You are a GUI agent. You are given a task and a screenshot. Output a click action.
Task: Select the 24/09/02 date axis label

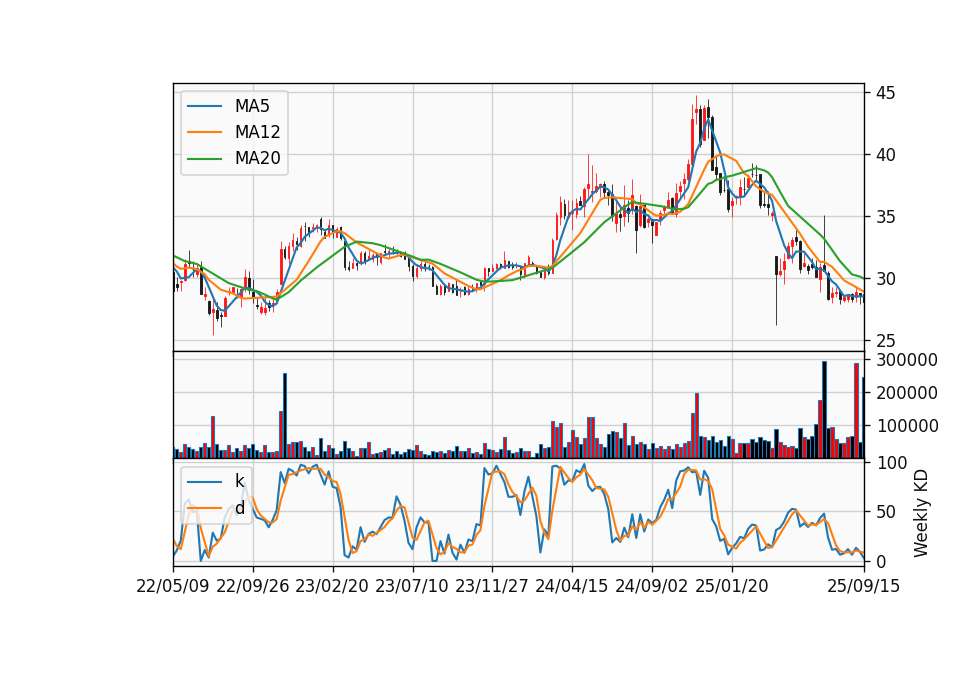(x=652, y=586)
